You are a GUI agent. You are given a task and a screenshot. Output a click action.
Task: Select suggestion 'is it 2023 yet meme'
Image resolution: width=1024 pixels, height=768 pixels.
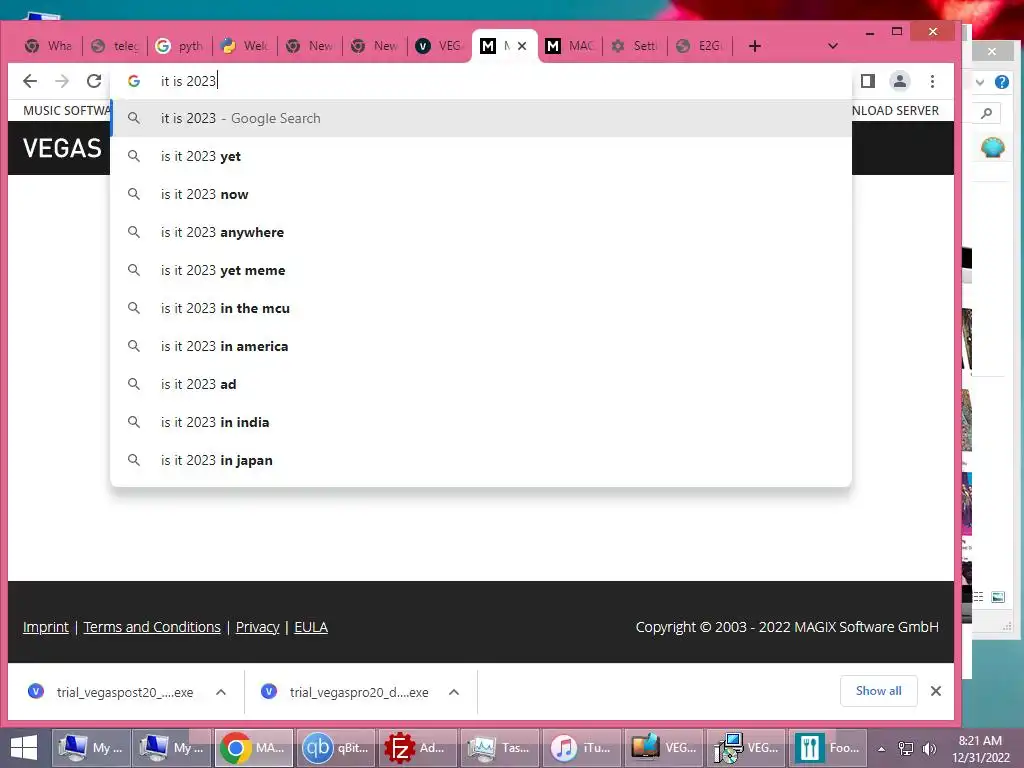(481, 270)
